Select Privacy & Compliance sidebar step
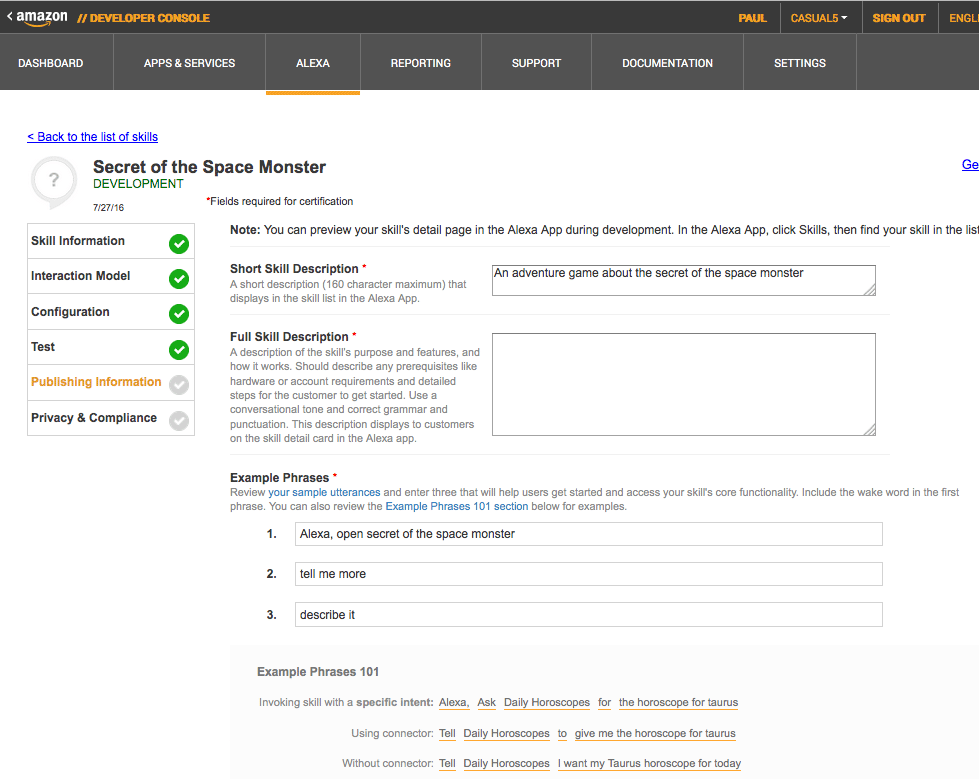Viewport: 979px width, 779px height. tap(94, 418)
